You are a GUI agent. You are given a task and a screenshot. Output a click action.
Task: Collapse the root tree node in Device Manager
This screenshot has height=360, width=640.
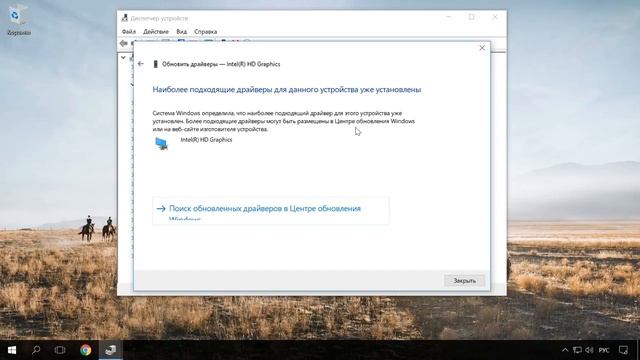point(123,58)
